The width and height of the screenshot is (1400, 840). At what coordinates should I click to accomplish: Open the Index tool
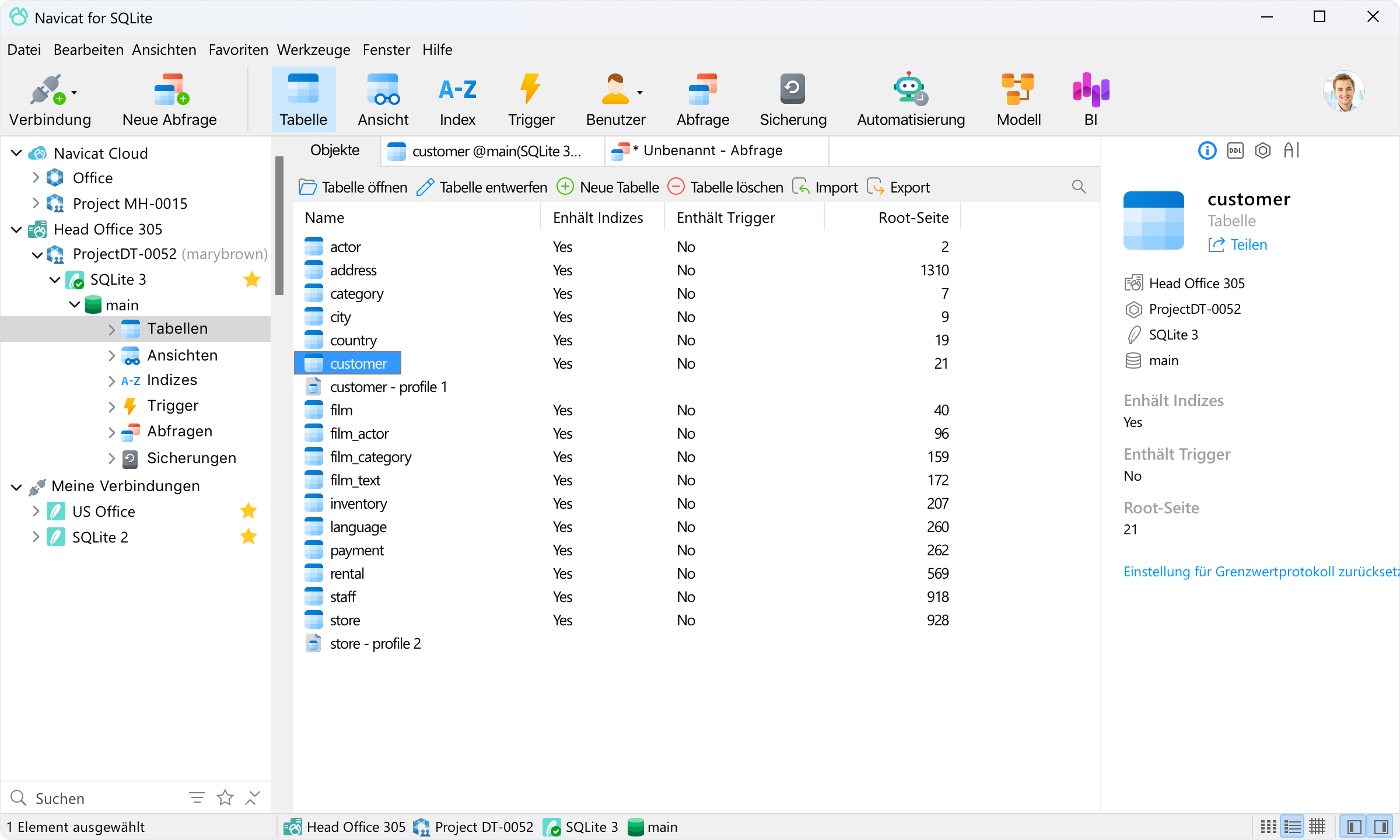457,100
